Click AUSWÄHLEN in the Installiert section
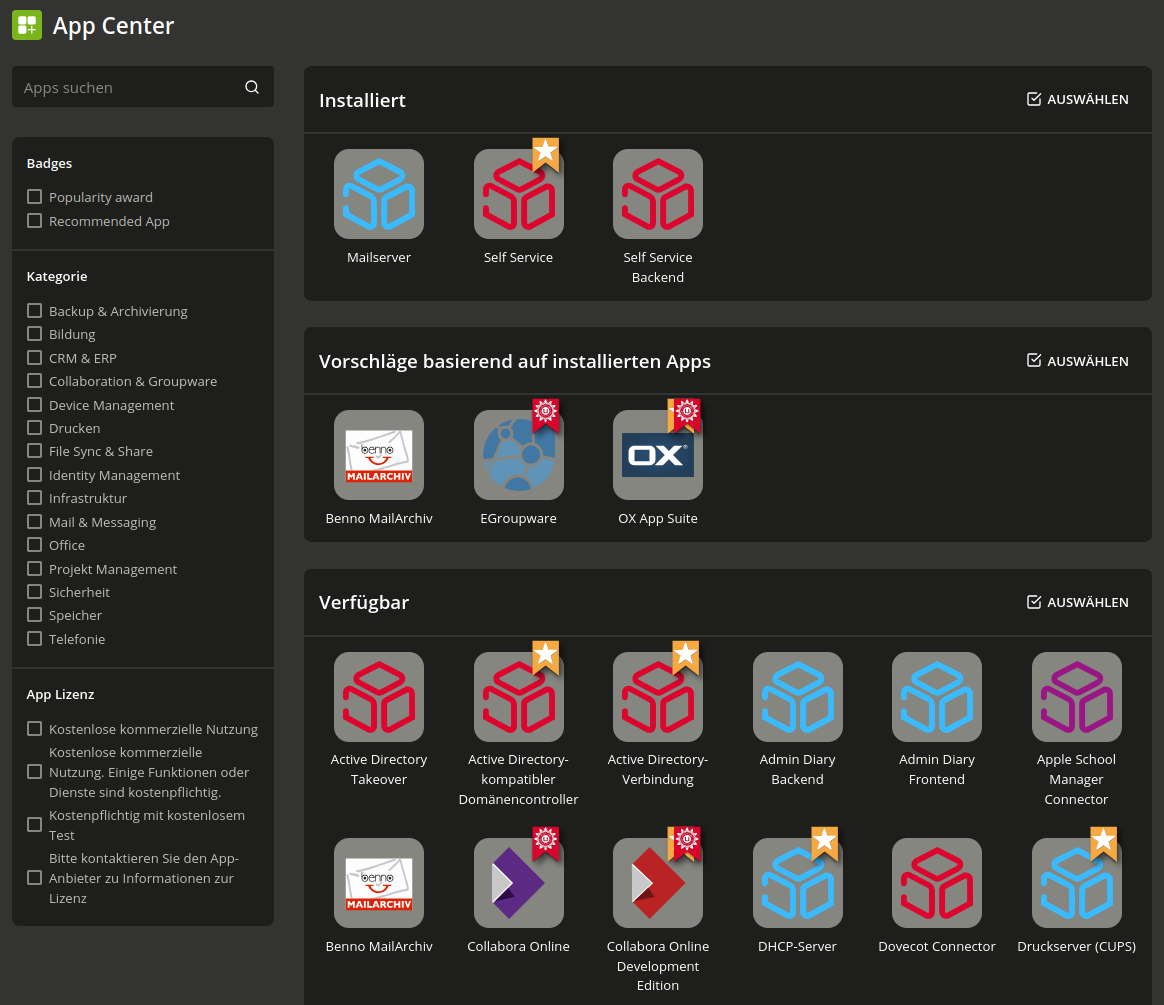This screenshot has height=1005, width=1164. [x=1077, y=99]
